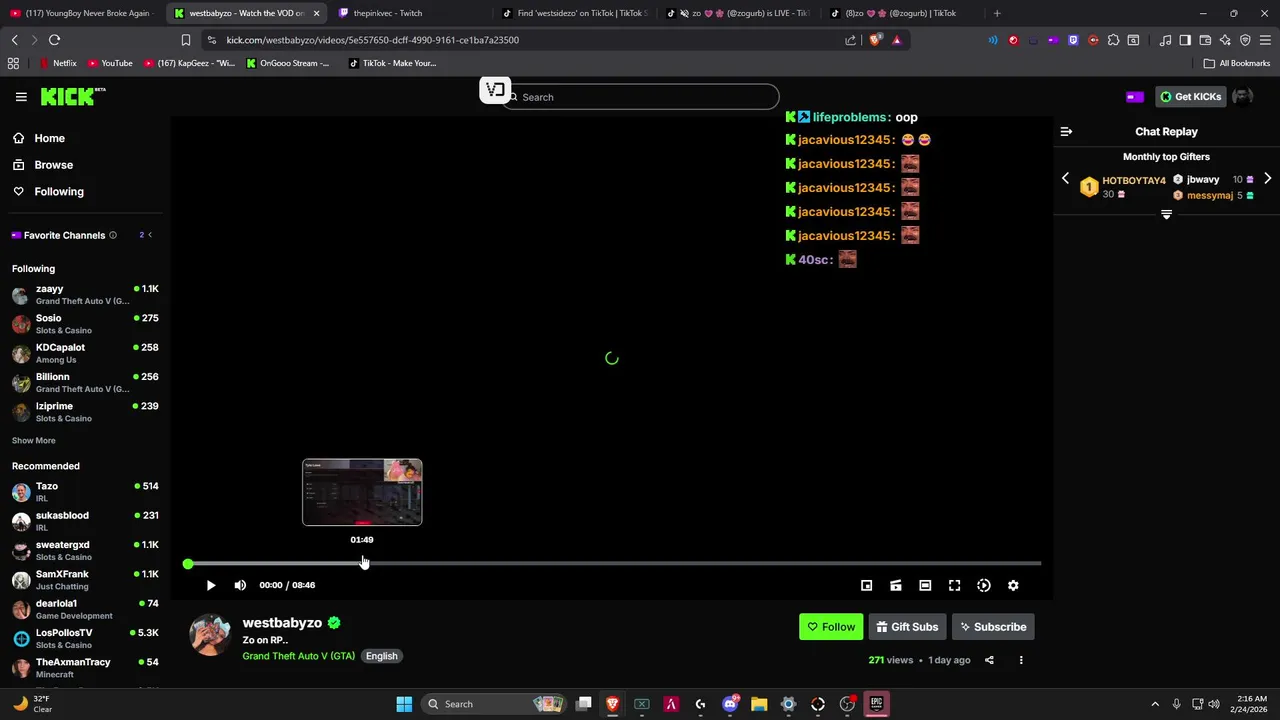Open All Bookmarks folder
Viewport: 1280px width, 720px height.
pyautogui.click(x=1237, y=63)
